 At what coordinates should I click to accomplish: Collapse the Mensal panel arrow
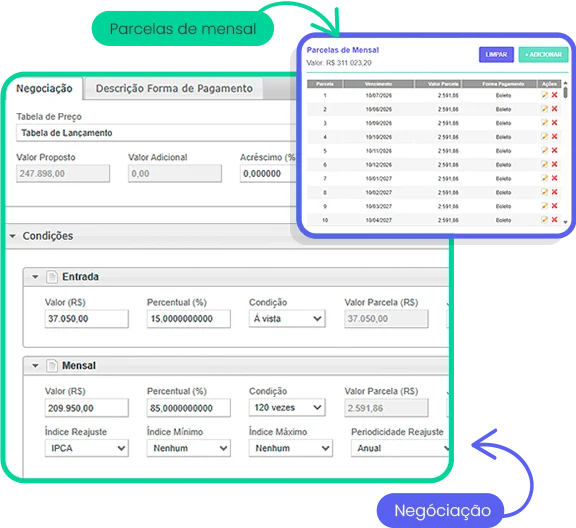[x=35, y=366]
